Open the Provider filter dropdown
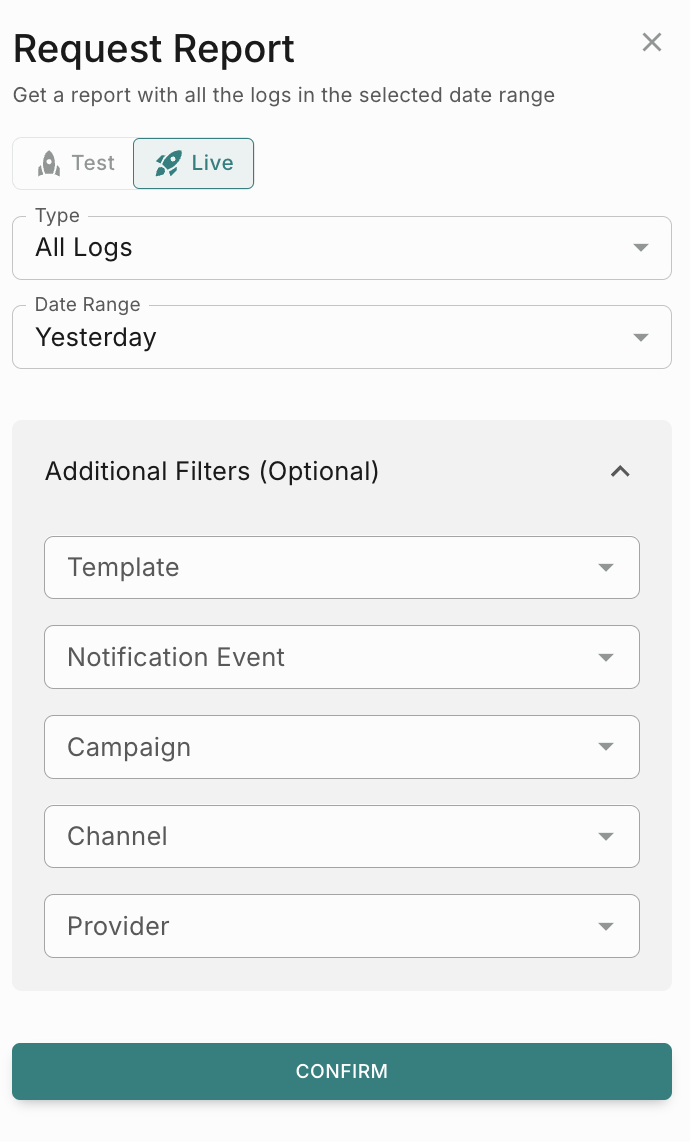690x1142 pixels. tap(341, 926)
